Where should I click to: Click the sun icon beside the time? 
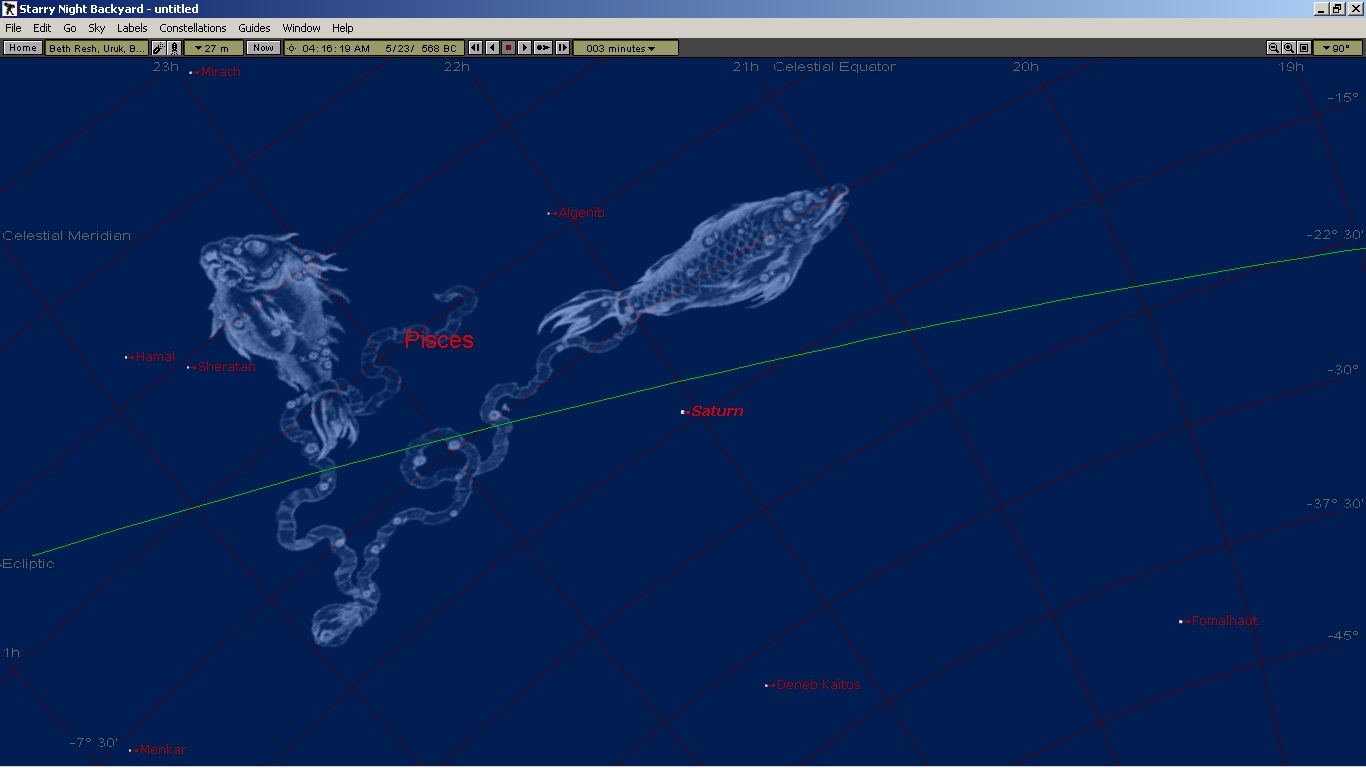pos(292,48)
